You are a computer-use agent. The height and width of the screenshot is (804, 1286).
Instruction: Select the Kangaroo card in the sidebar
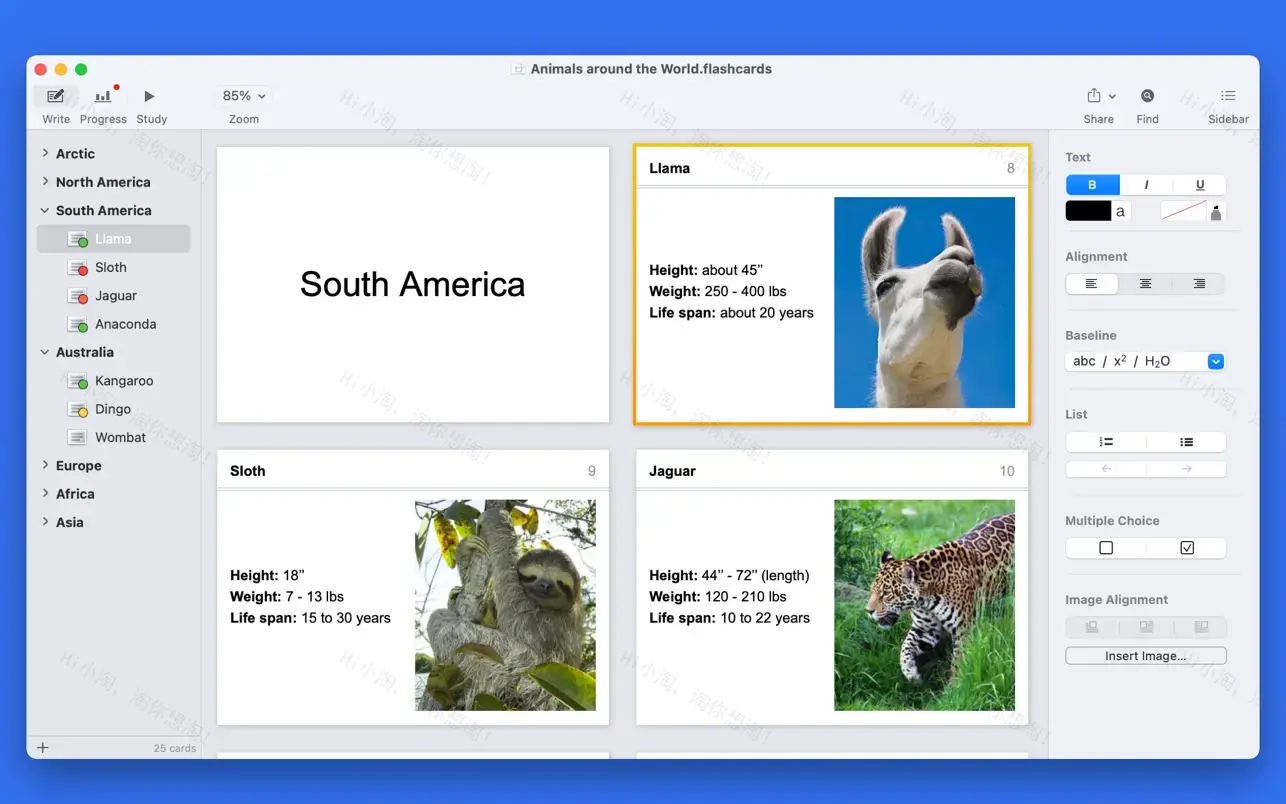[x=124, y=381]
